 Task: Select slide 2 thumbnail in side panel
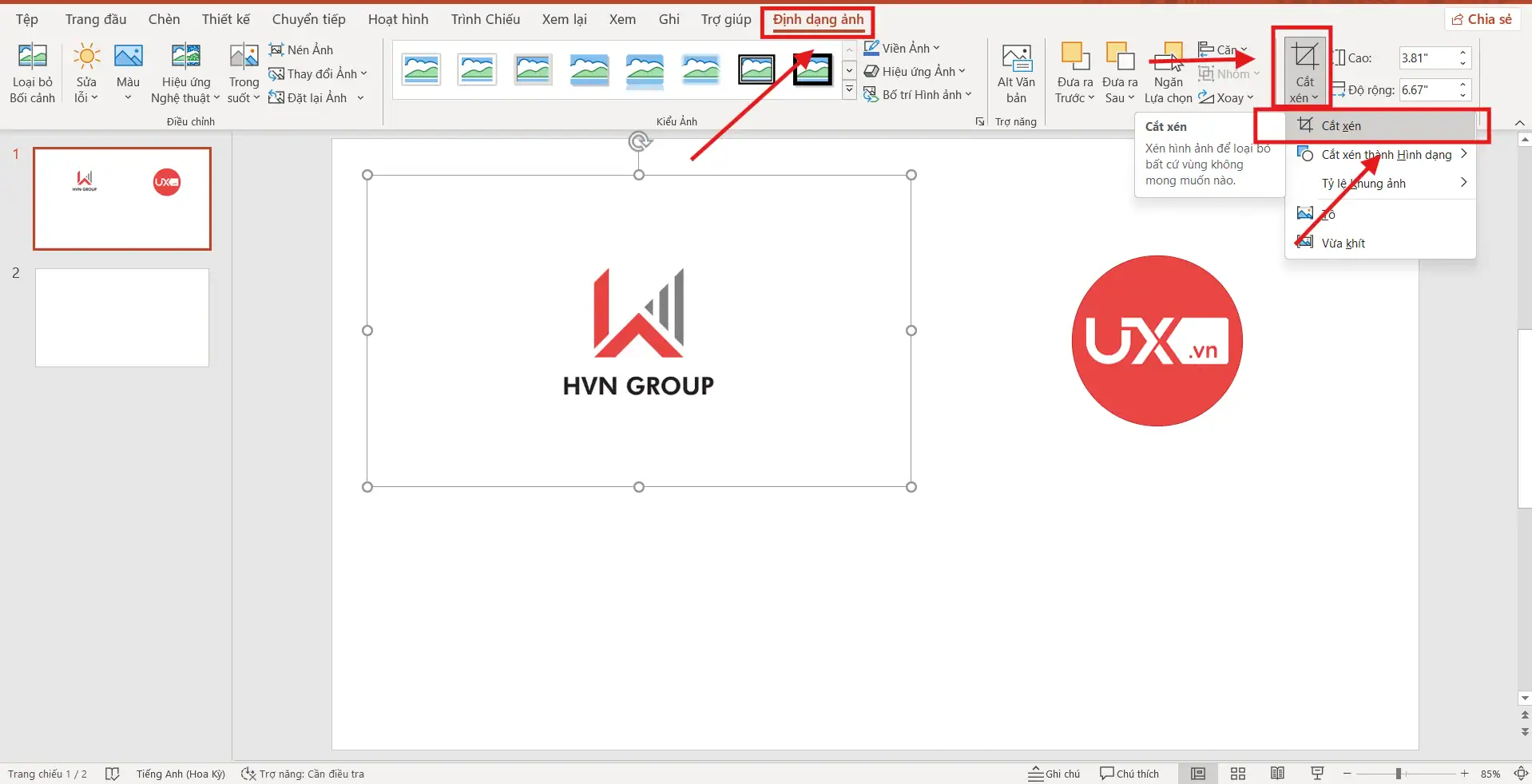(x=121, y=317)
